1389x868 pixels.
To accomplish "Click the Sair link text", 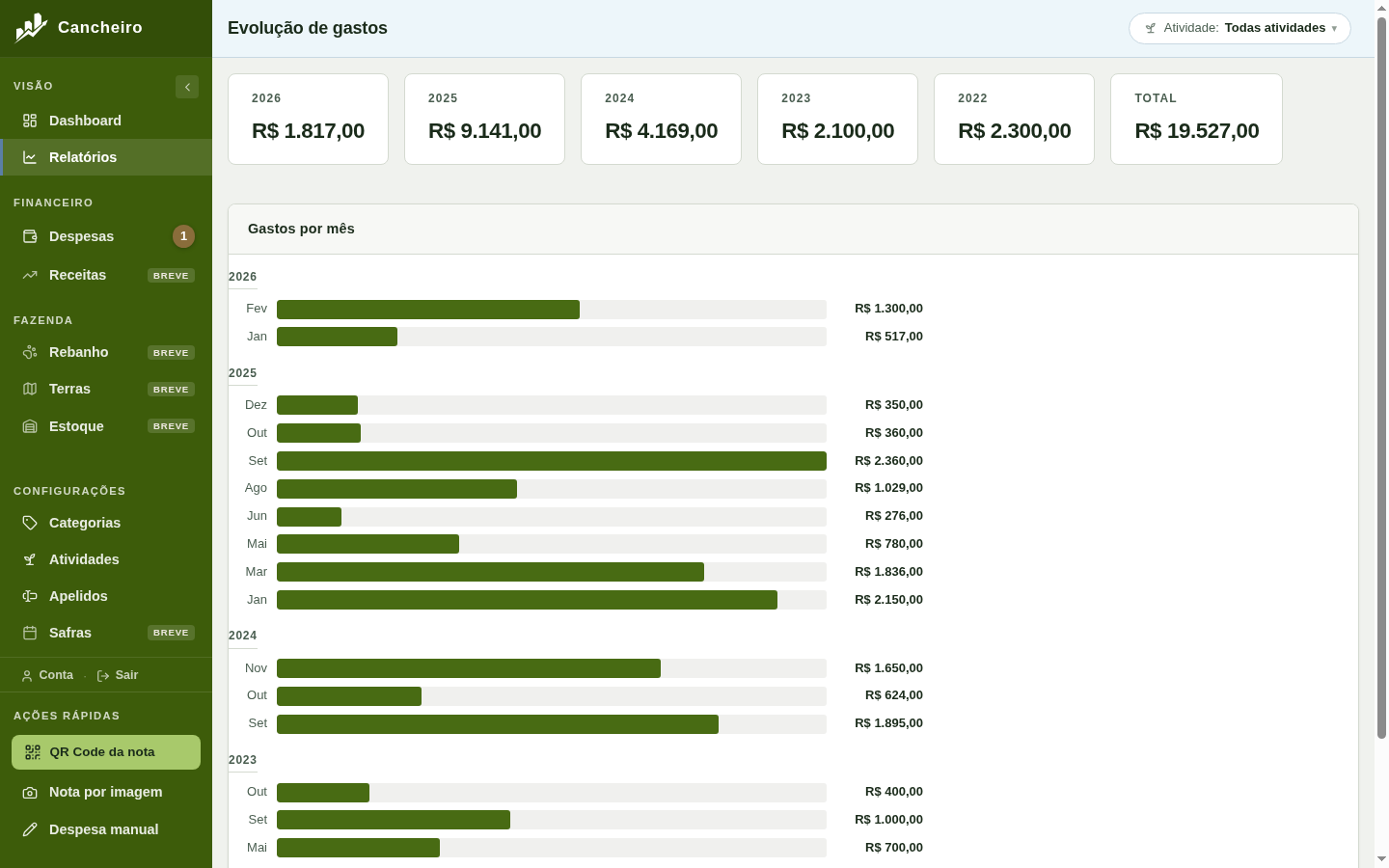I will (x=126, y=675).
